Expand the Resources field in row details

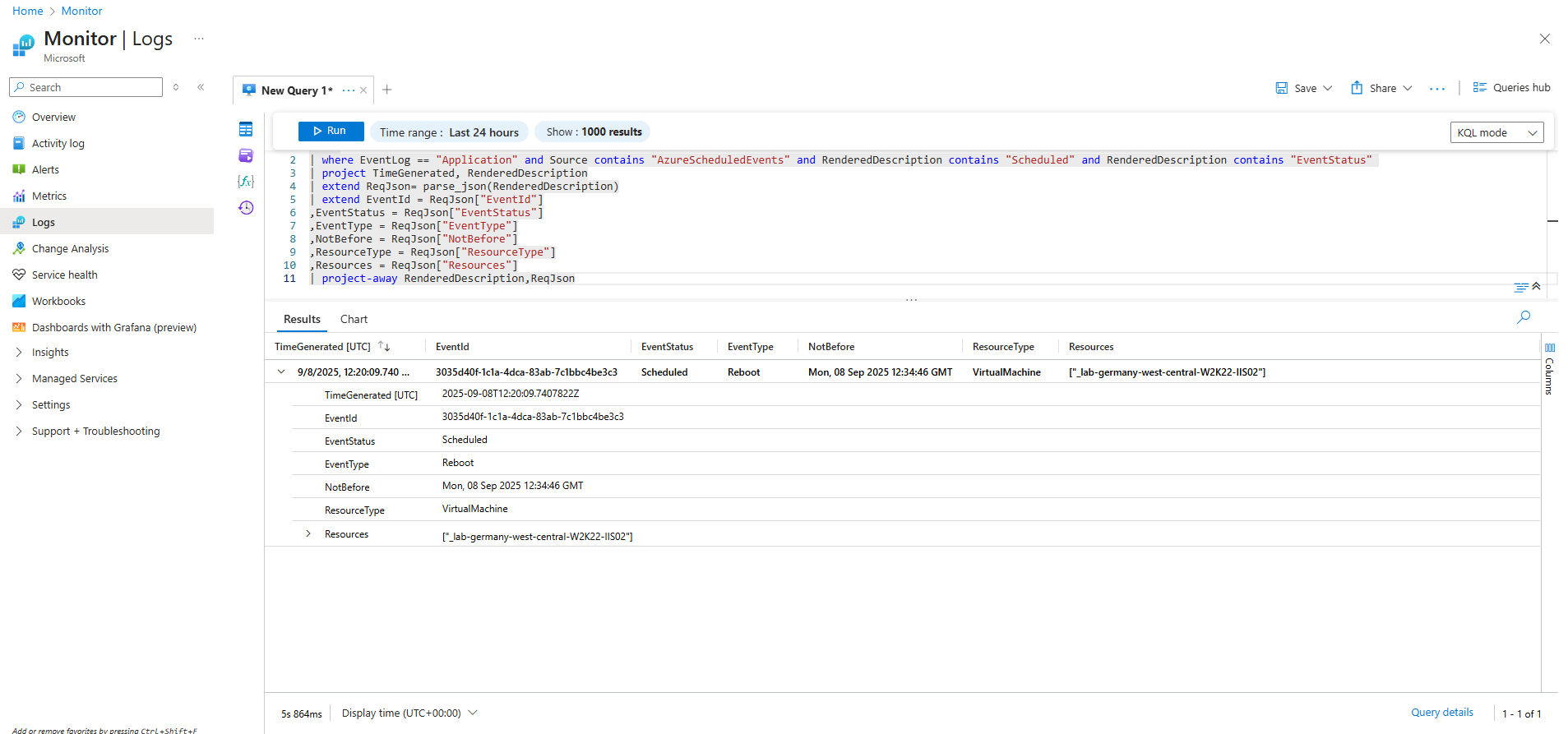(308, 534)
